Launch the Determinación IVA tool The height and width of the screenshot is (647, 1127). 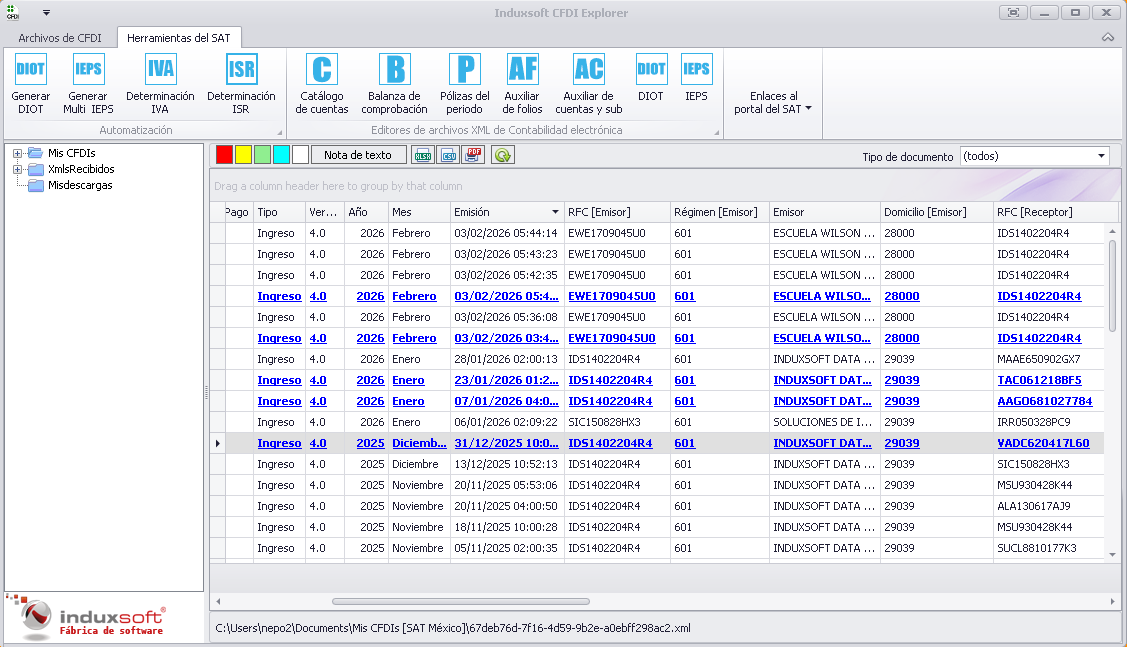pyautogui.click(x=160, y=70)
